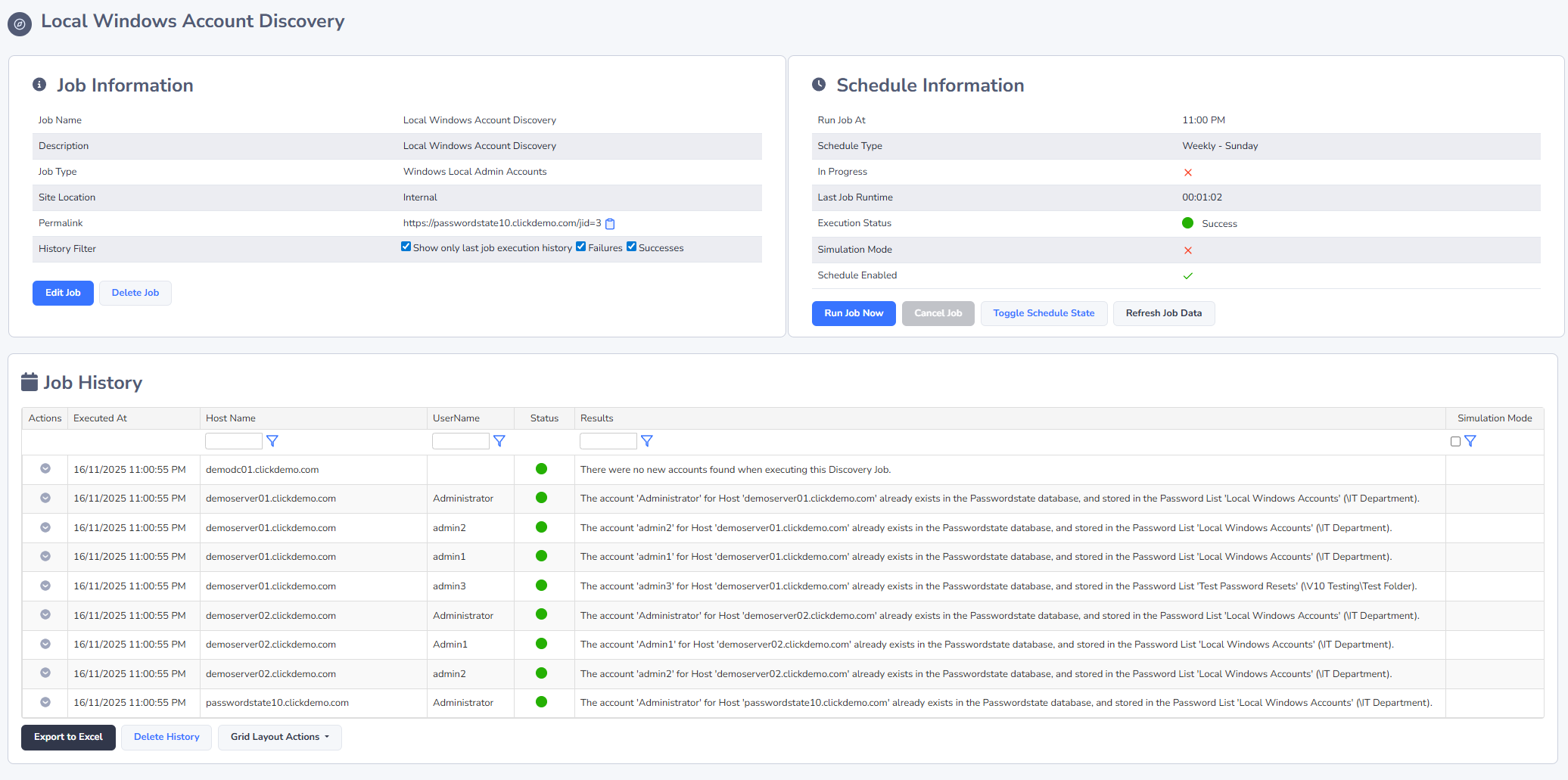Copy the permalink with clipboard icon
Viewport: 1568px width, 780px height.
tap(610, 224)
